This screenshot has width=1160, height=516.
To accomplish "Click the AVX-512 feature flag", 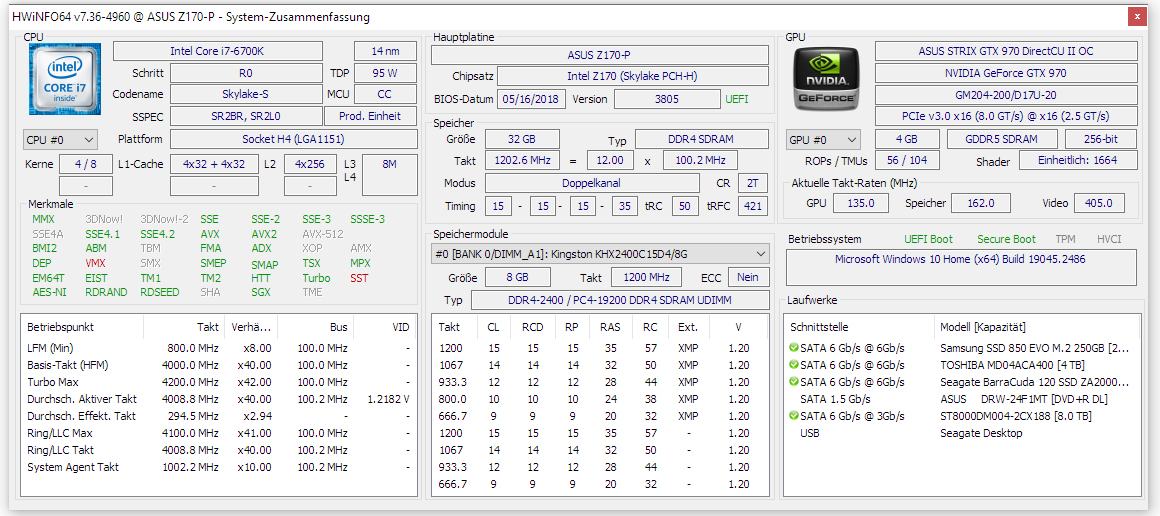I will point(322,234).
